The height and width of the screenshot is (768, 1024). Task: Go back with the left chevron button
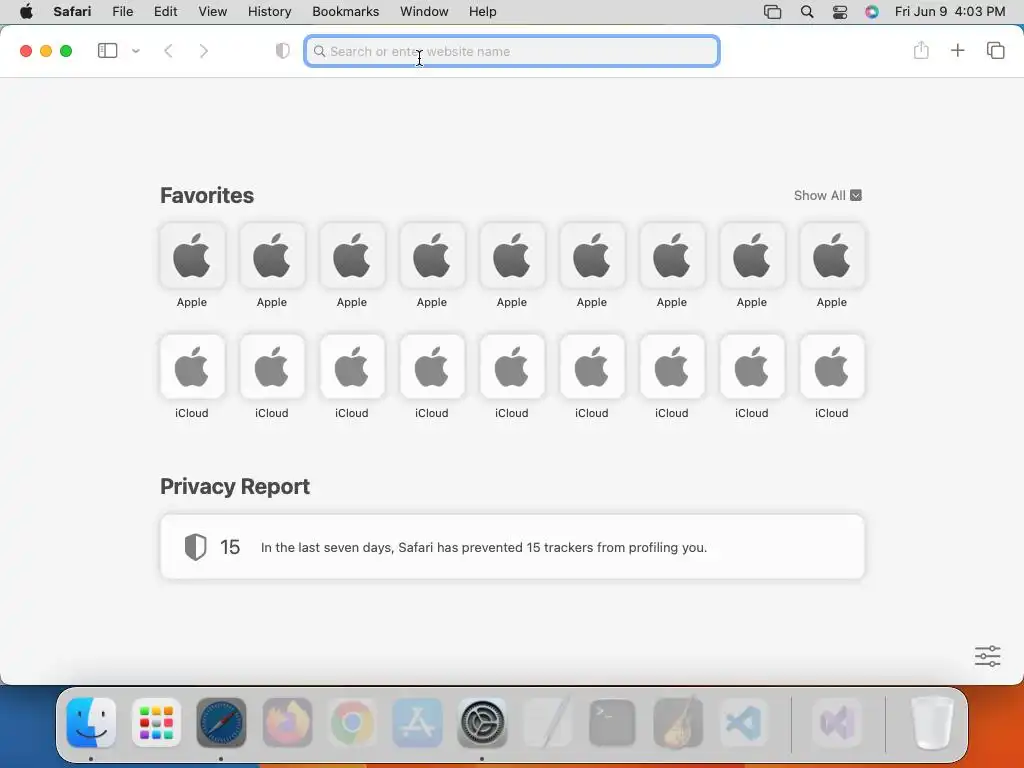(x=168, y=51)
